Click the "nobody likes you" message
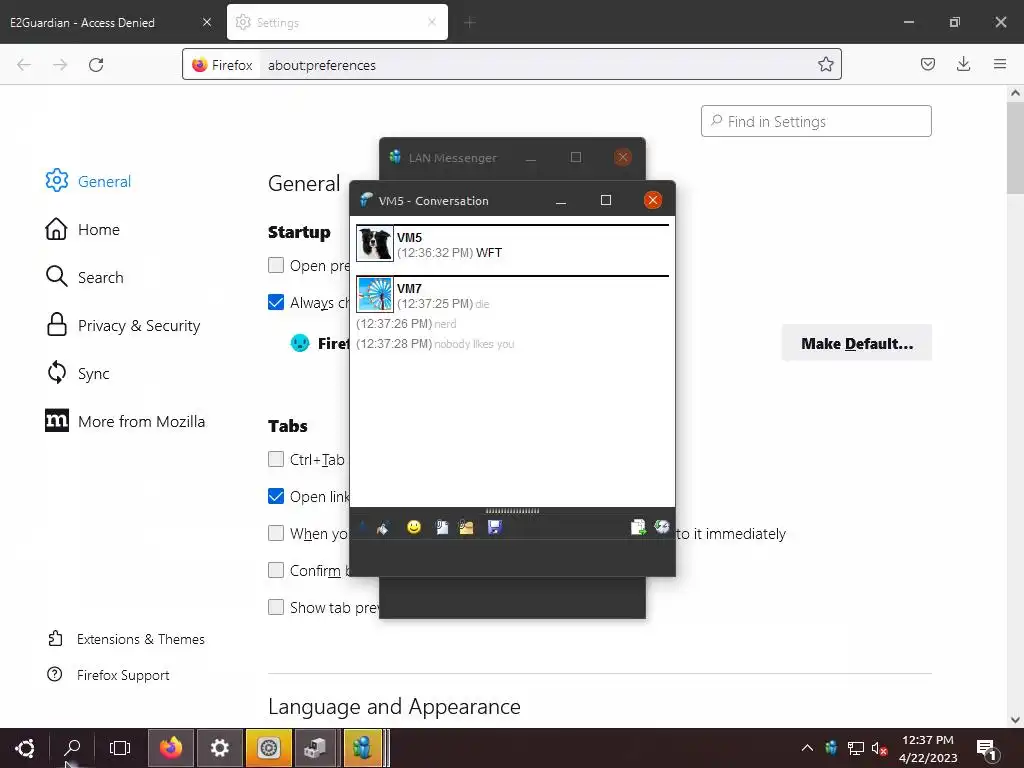 click(474, 344)
